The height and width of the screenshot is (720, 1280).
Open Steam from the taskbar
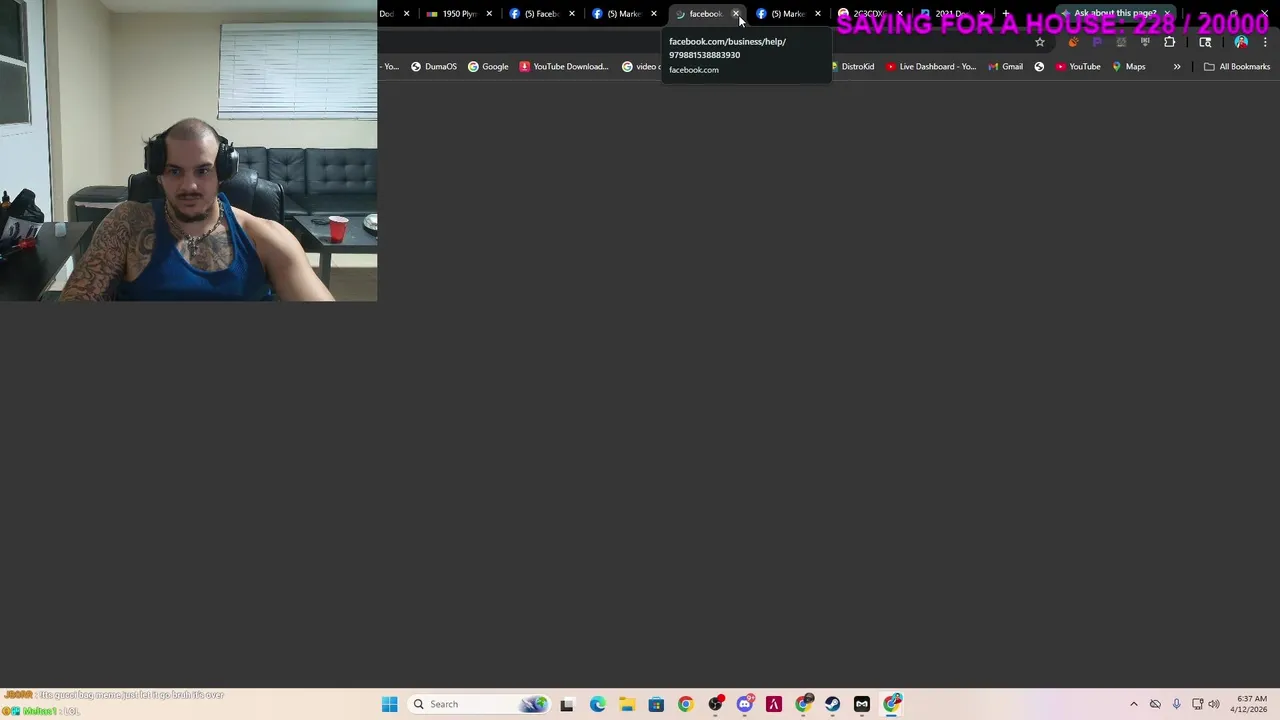point(832,704)
